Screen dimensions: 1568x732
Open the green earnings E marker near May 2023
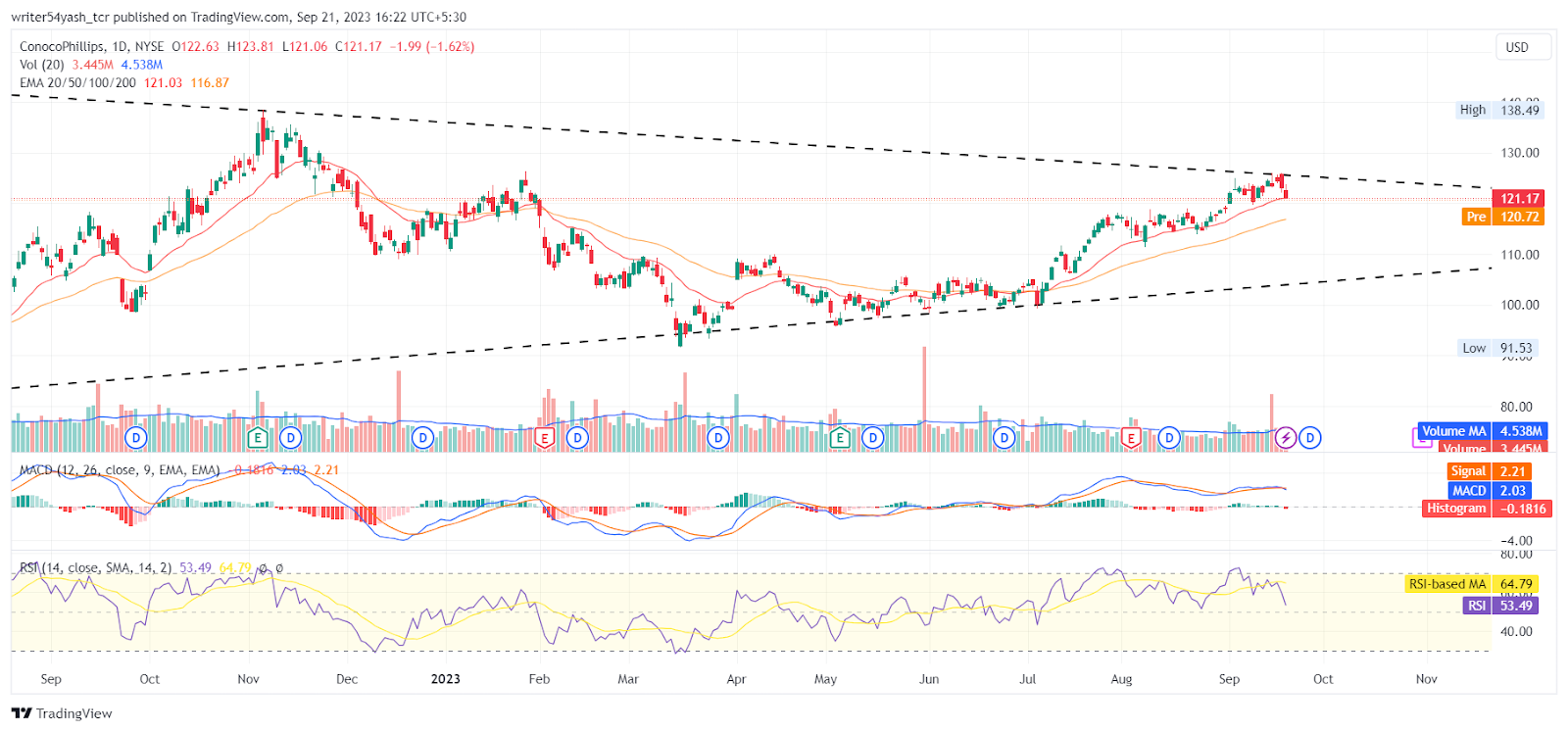coord(840,437)
